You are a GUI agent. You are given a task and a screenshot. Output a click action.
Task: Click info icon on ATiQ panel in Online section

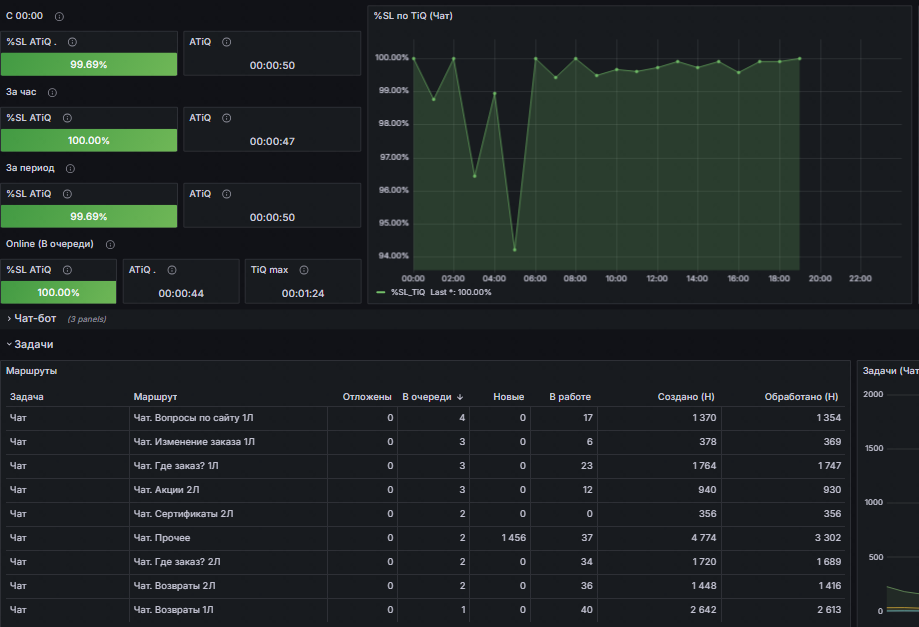(172, 270)
